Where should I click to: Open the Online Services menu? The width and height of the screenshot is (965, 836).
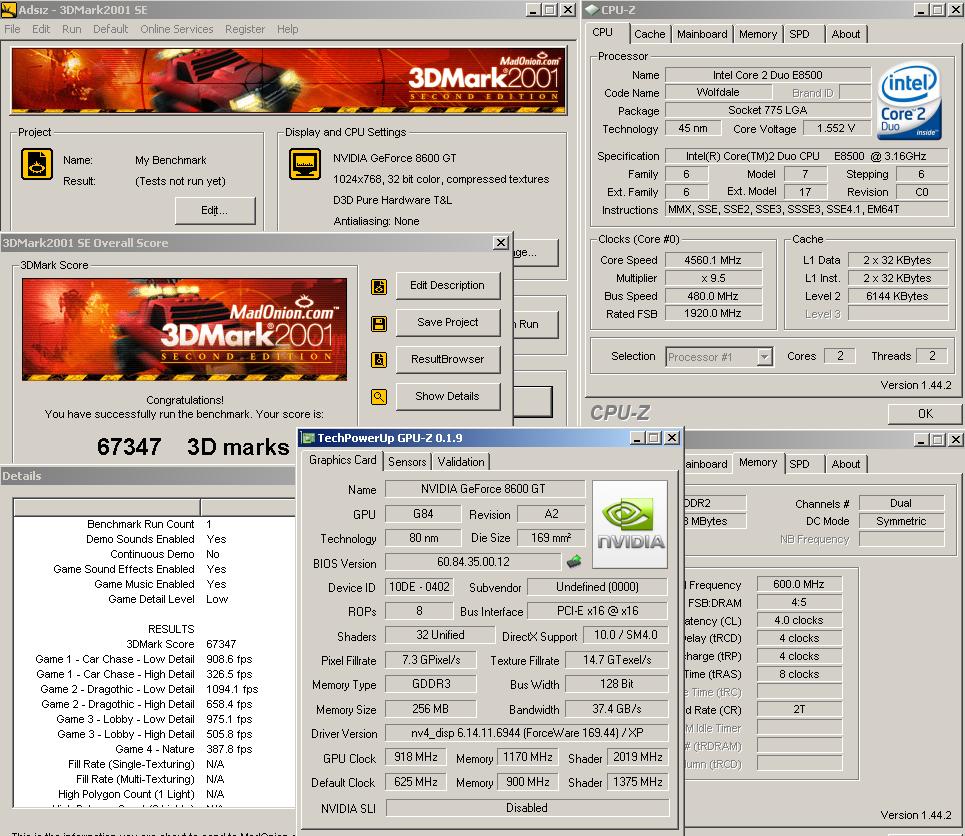177,29
